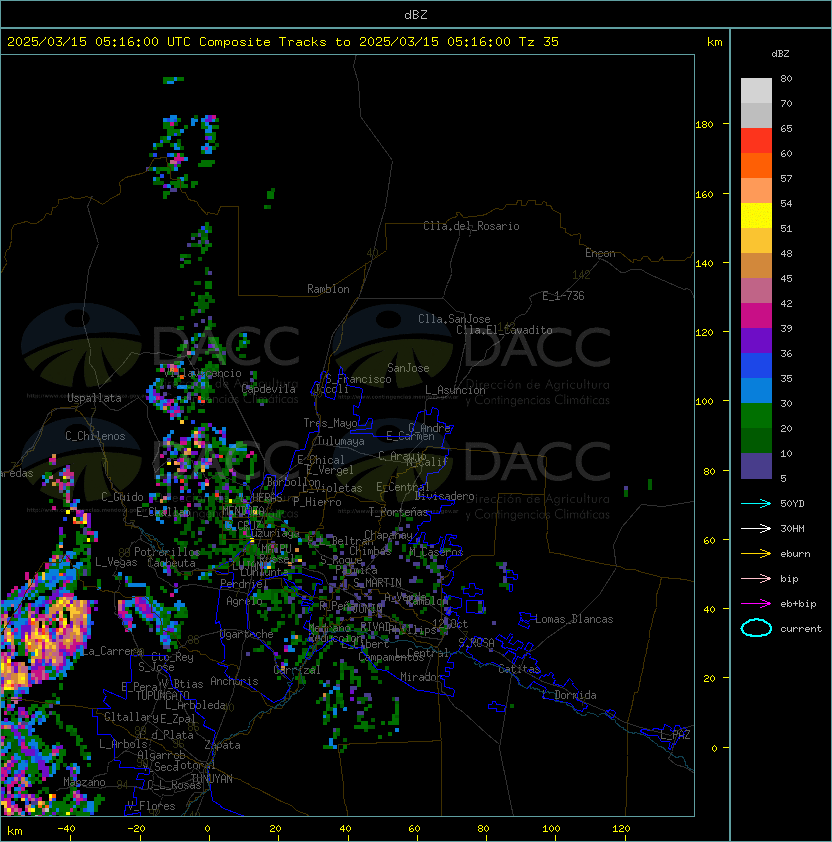
Task: Click the eburn legend label
Action: coord(795,554)
